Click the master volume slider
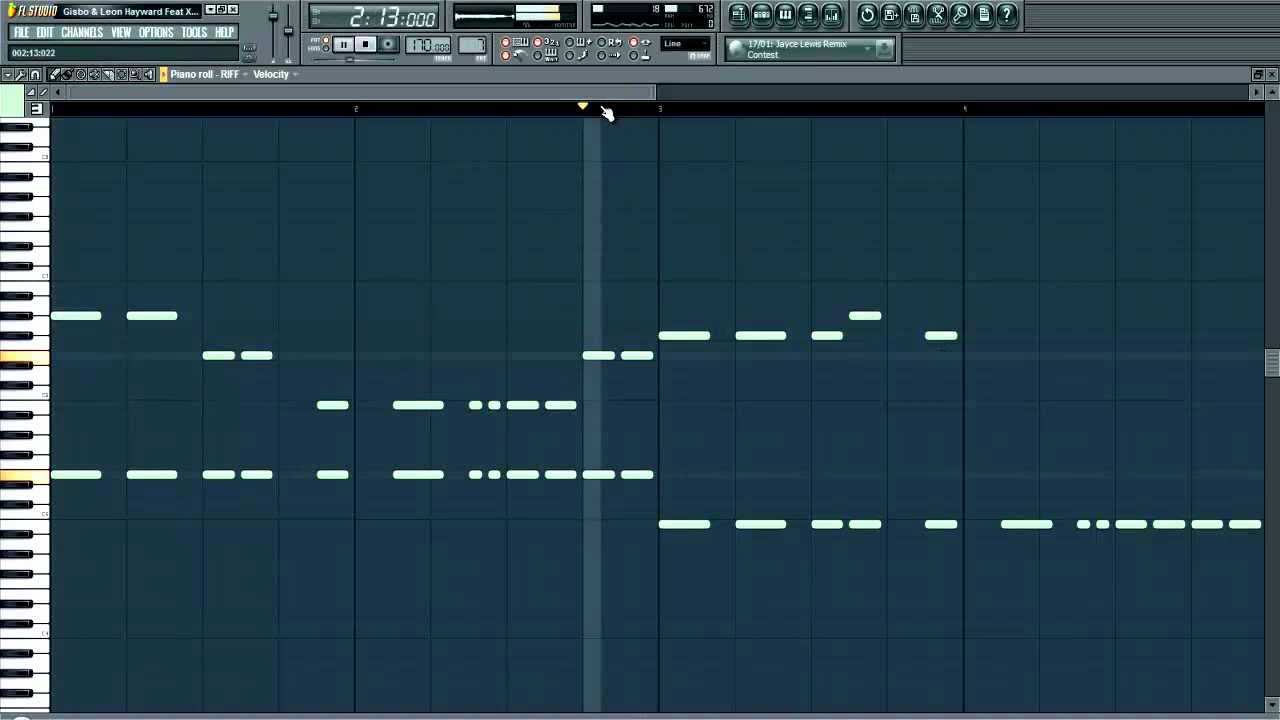1280x720 pixels. click(273, 16)
